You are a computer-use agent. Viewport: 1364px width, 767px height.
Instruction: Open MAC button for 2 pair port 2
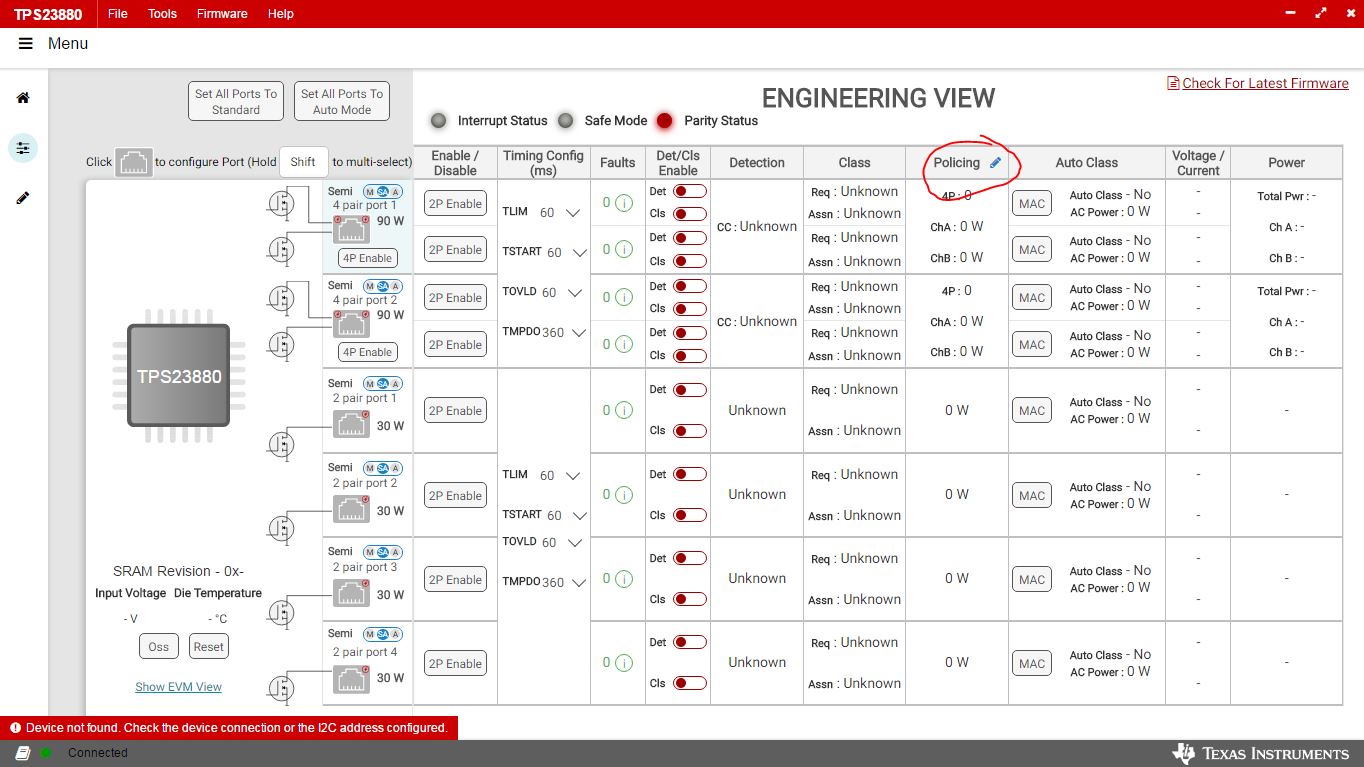(x=1032, y=496)
